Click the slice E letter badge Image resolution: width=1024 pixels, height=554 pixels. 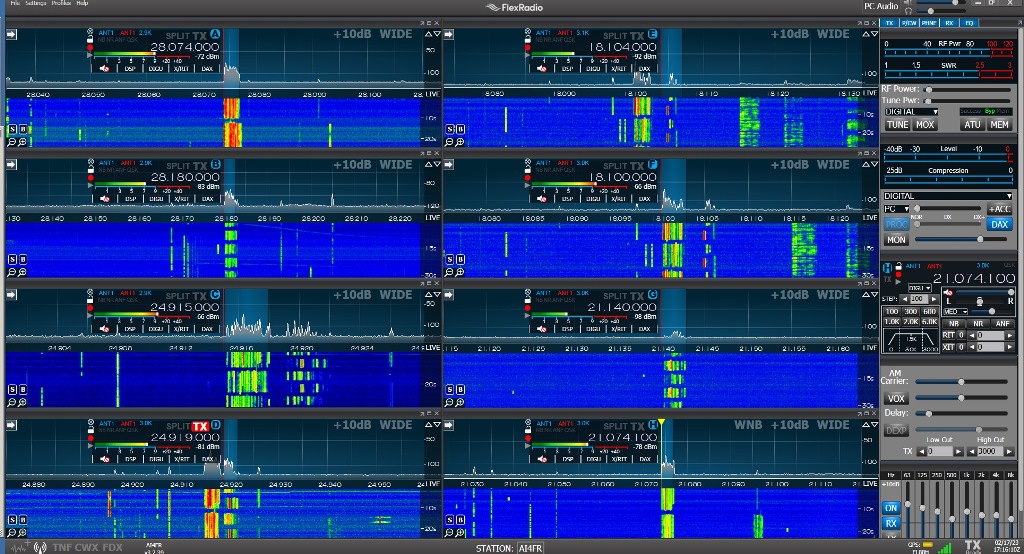coord(653,34)
